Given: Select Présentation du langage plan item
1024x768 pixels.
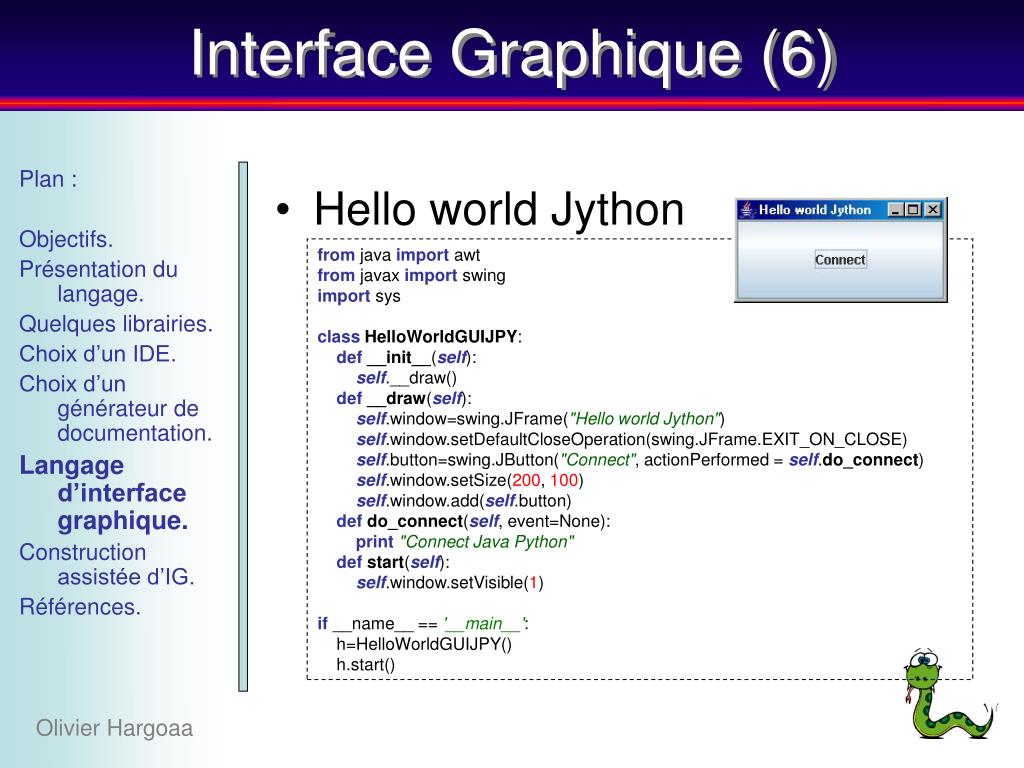Looking at the screenshot, I should (98, 281).
